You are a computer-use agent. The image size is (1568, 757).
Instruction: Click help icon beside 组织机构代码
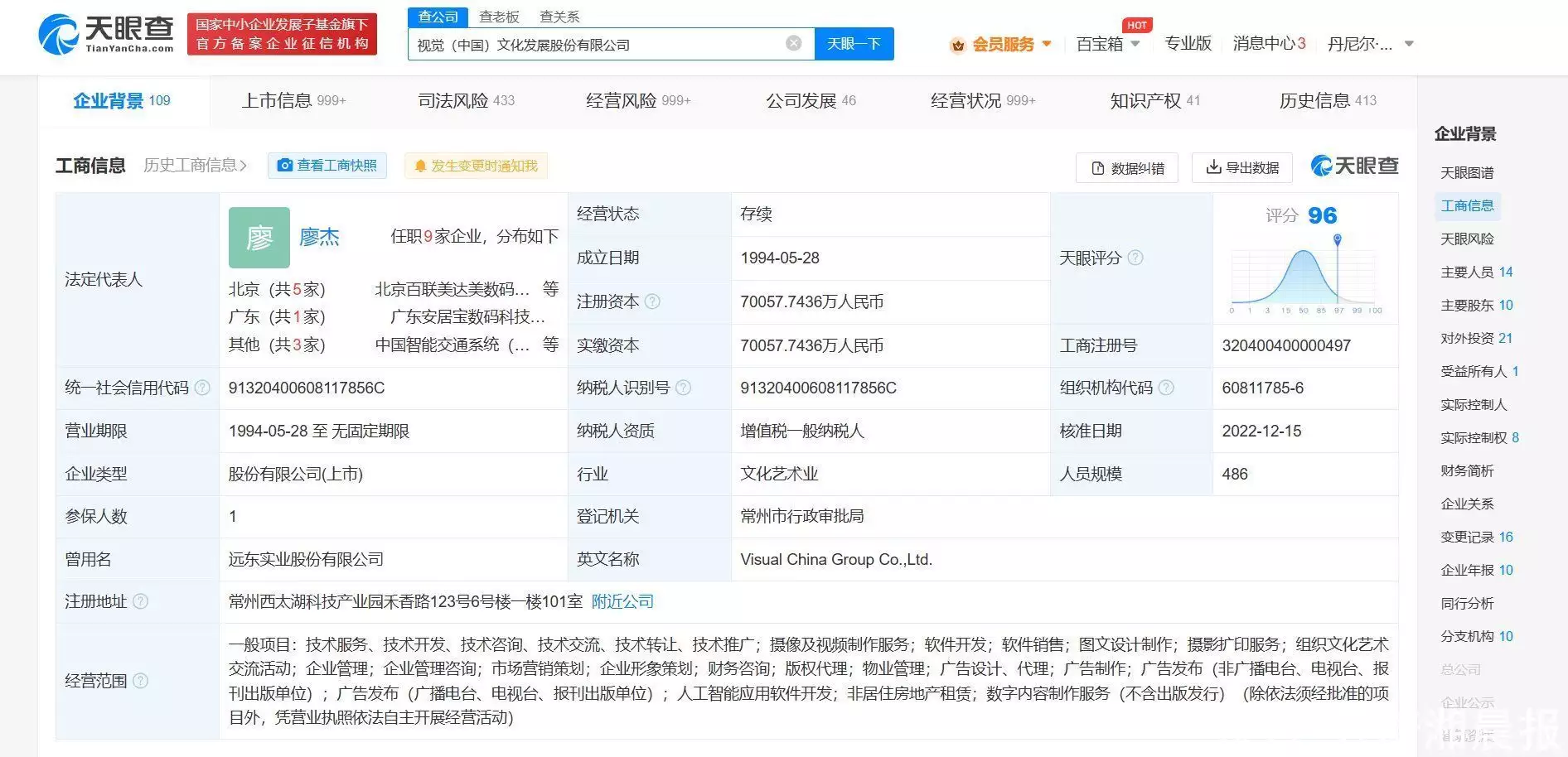1166,388
